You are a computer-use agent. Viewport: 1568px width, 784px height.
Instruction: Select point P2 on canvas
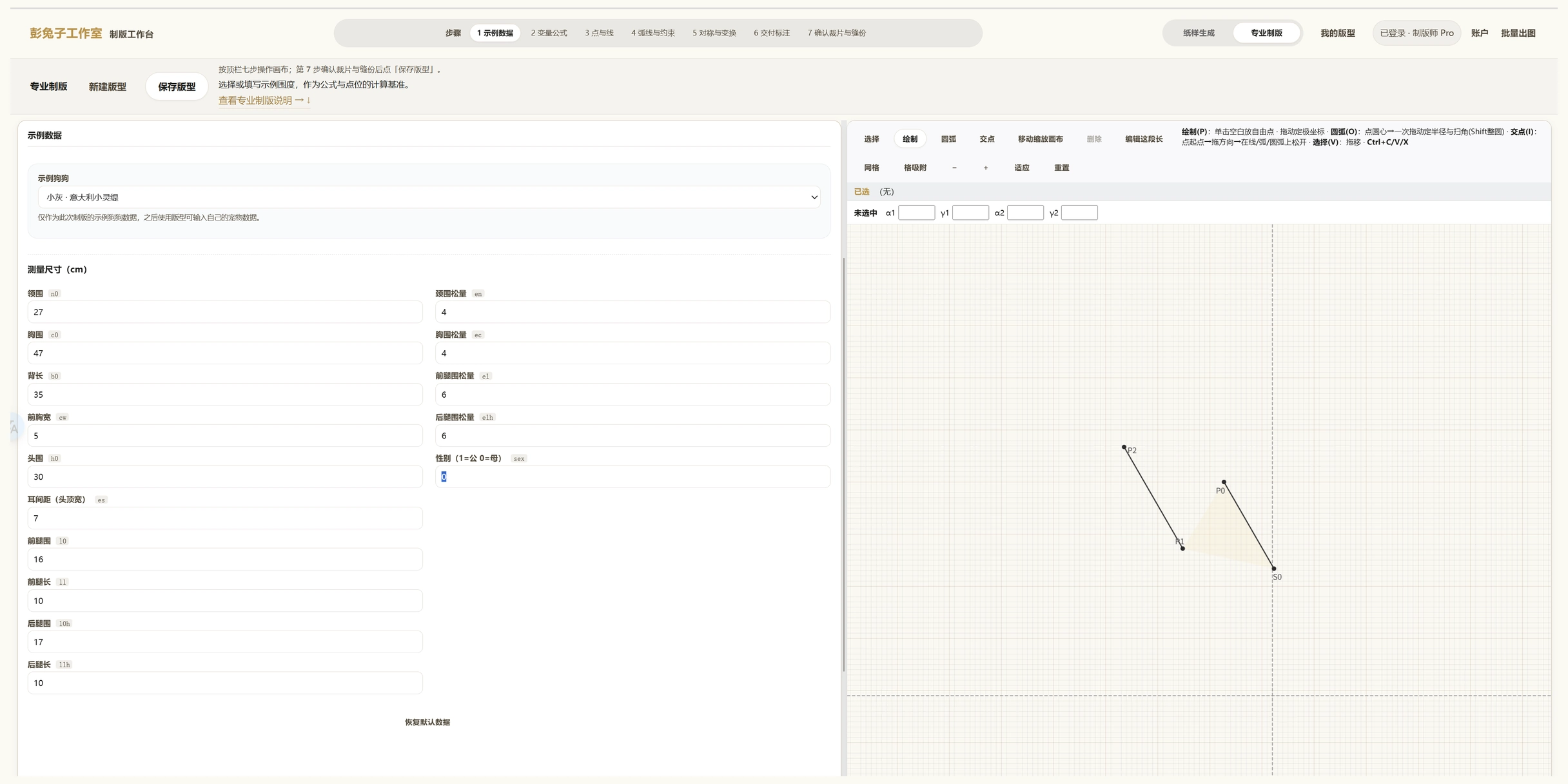coord(1124,447)
